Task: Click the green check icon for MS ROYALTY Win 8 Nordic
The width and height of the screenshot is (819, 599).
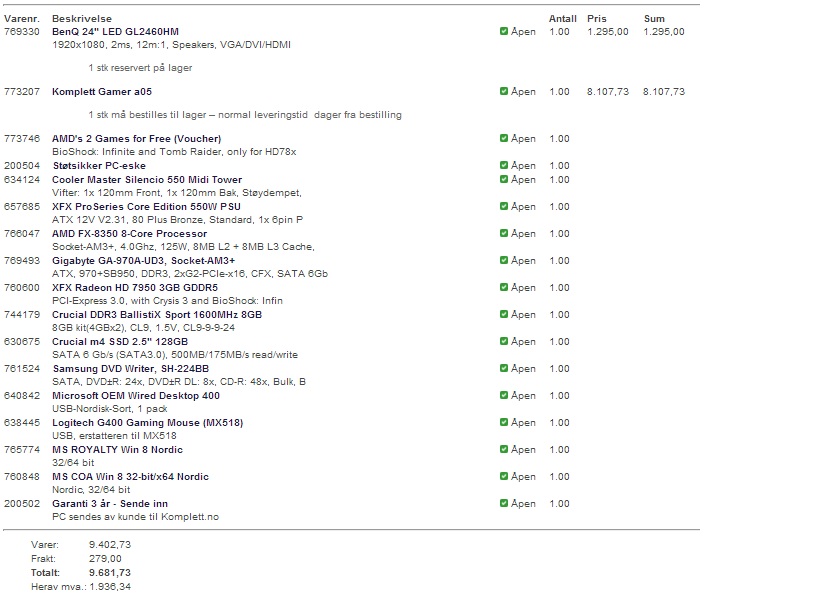Action: tap(504, 449)
